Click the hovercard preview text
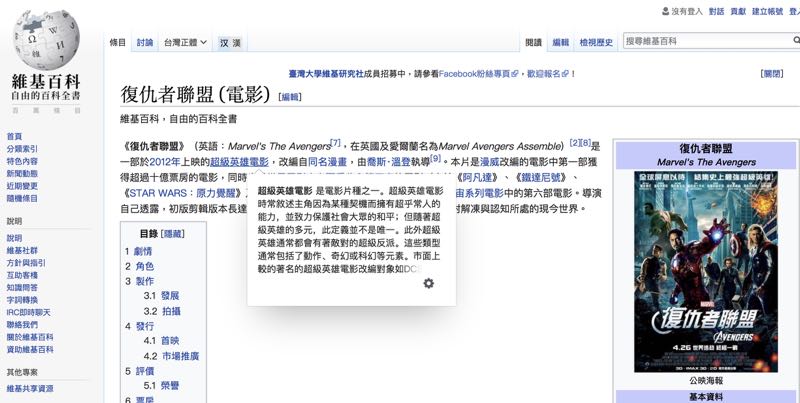Screen dimensions: 800x403 (350, 230)
